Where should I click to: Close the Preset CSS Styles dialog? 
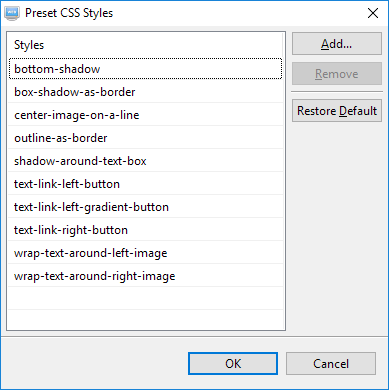373,13
